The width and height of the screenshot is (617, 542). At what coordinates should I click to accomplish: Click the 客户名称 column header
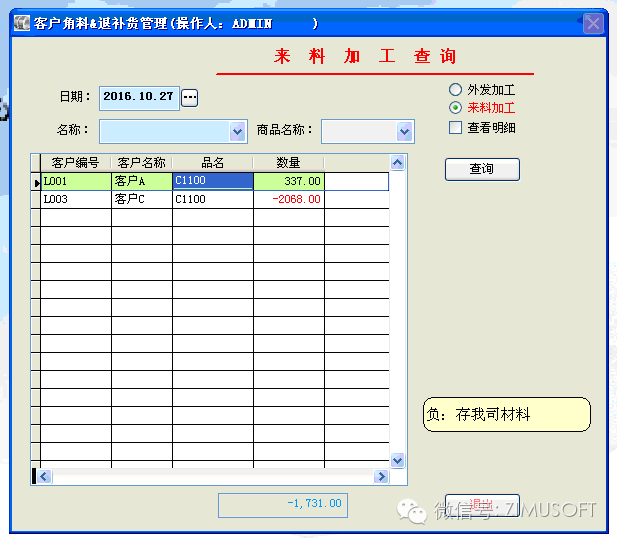point(141,162)
